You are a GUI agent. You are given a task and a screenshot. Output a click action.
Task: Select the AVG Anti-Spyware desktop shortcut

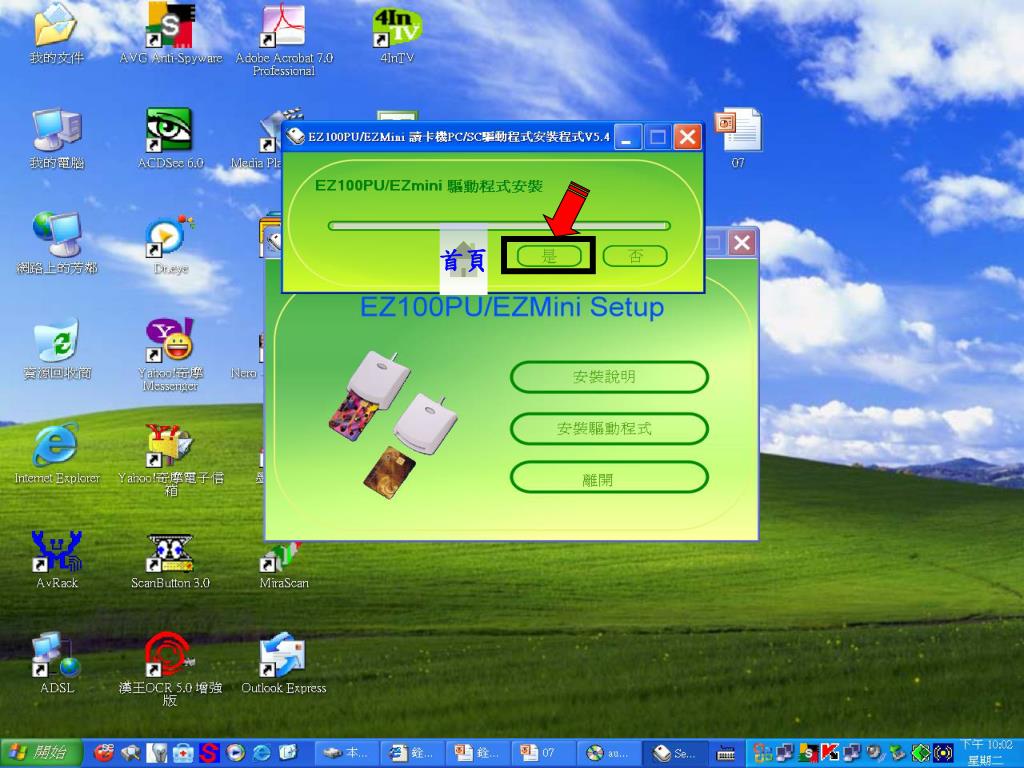[170, 34]
